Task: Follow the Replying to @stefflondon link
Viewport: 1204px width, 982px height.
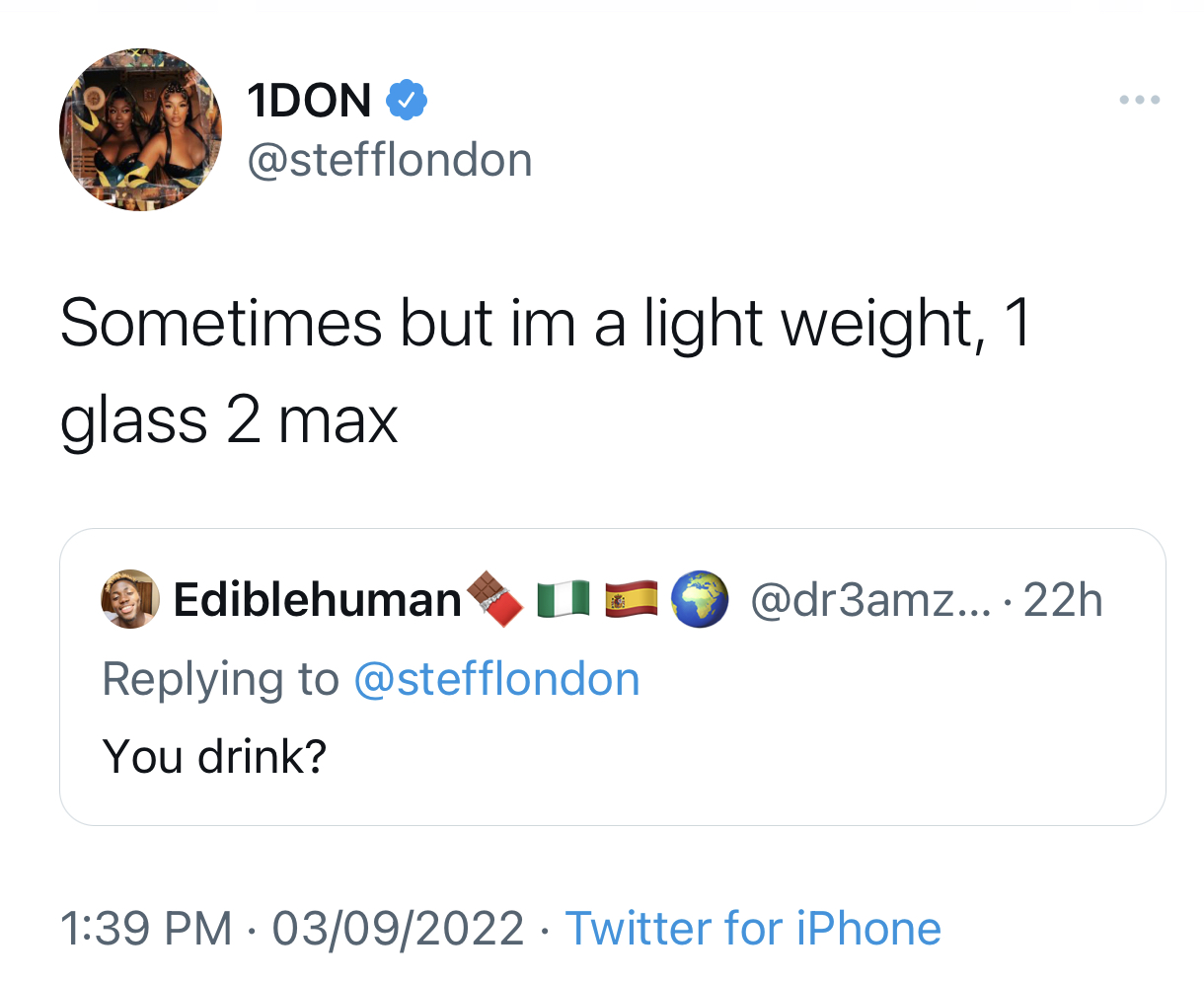Action: click(496, 679)
